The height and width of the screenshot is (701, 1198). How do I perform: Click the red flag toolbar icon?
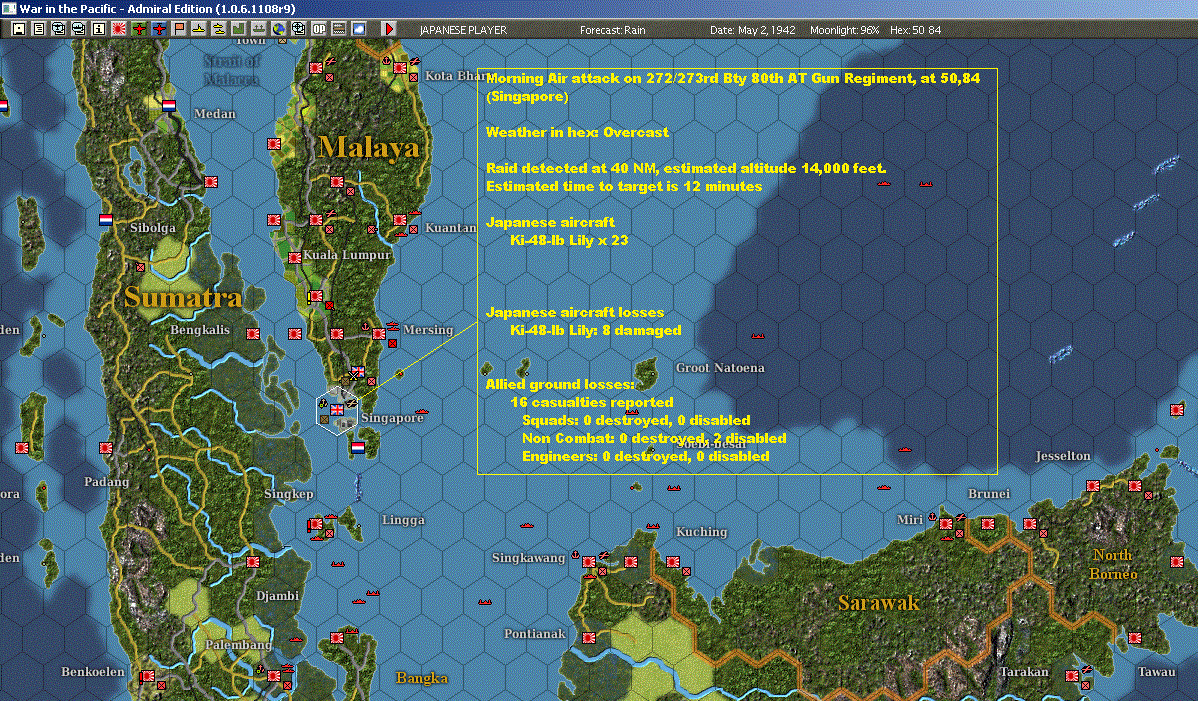pyautogui.click(x=179, y=29)
